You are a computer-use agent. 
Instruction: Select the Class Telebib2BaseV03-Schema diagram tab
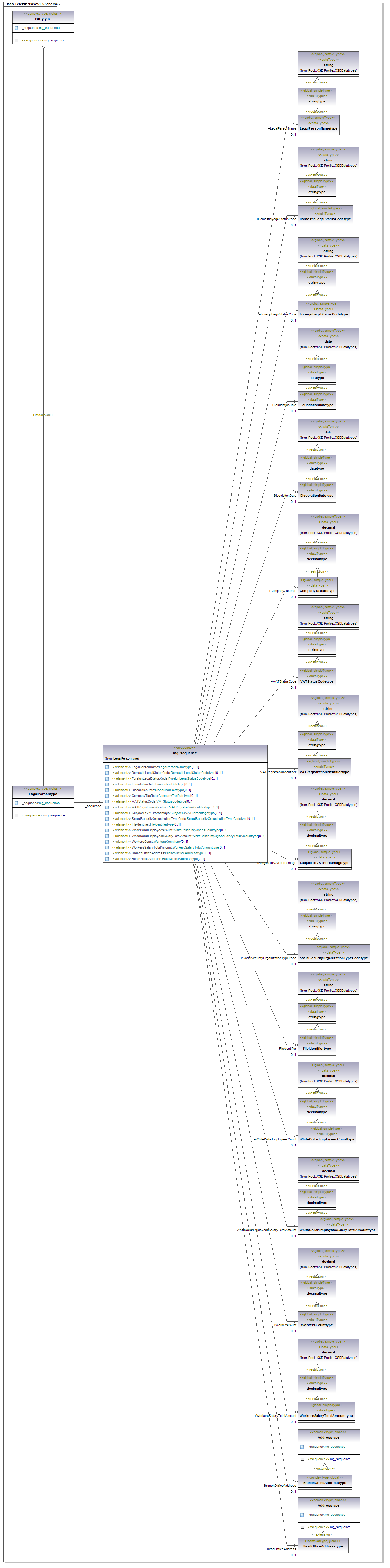[31, 4]
